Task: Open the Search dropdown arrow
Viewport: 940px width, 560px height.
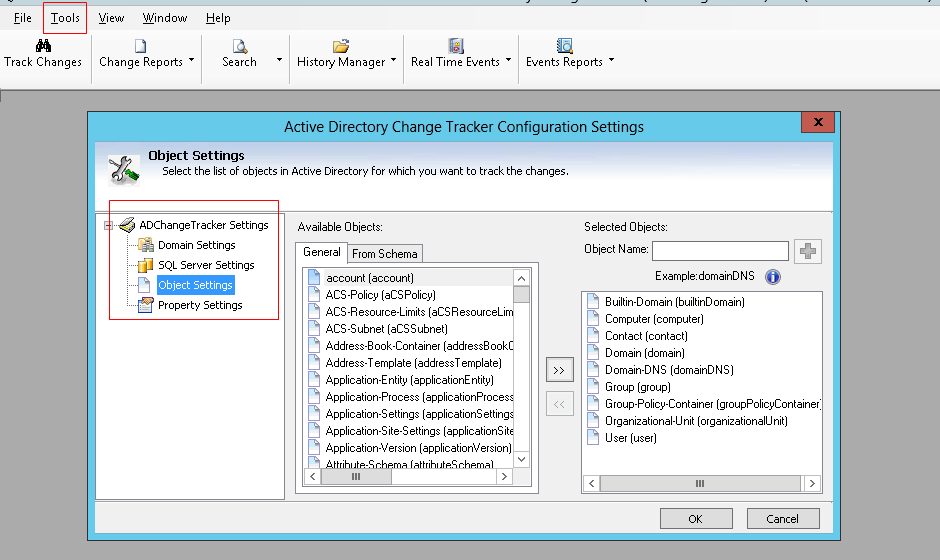Action: (279, 60)
